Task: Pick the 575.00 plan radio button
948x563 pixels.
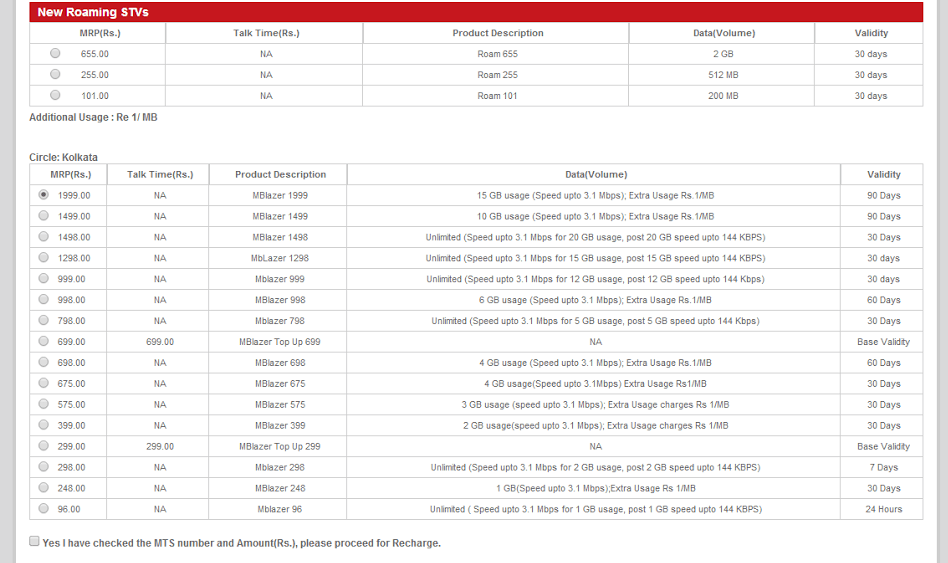Action: (x=44, y=404)
